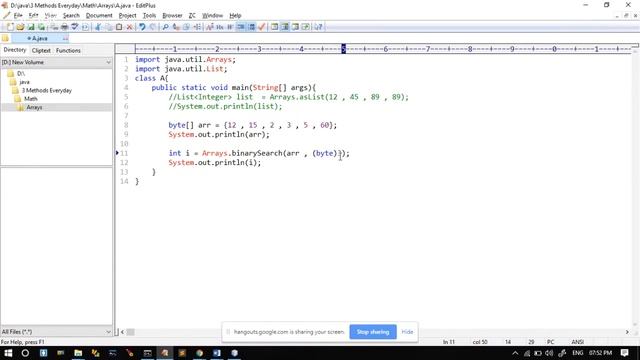Click the printer icon in toolbar
Image resolution: width=640 pixels, height=360 pixels.
pyautogui.click(x=64, y=27)
